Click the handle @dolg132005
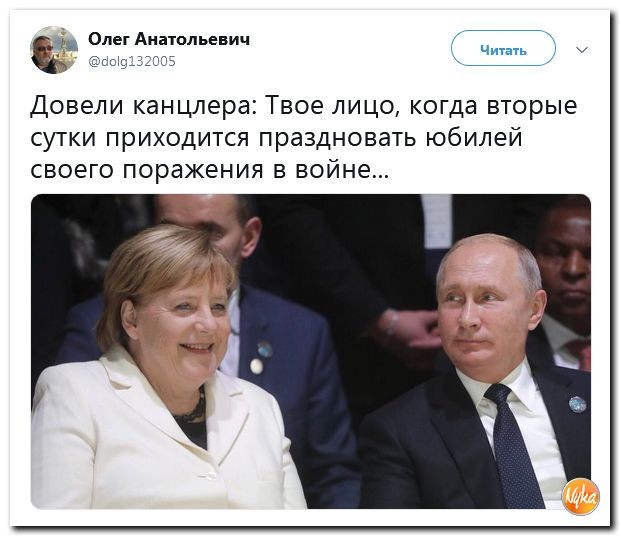621x537 pixels. click(x=132, y=62)
